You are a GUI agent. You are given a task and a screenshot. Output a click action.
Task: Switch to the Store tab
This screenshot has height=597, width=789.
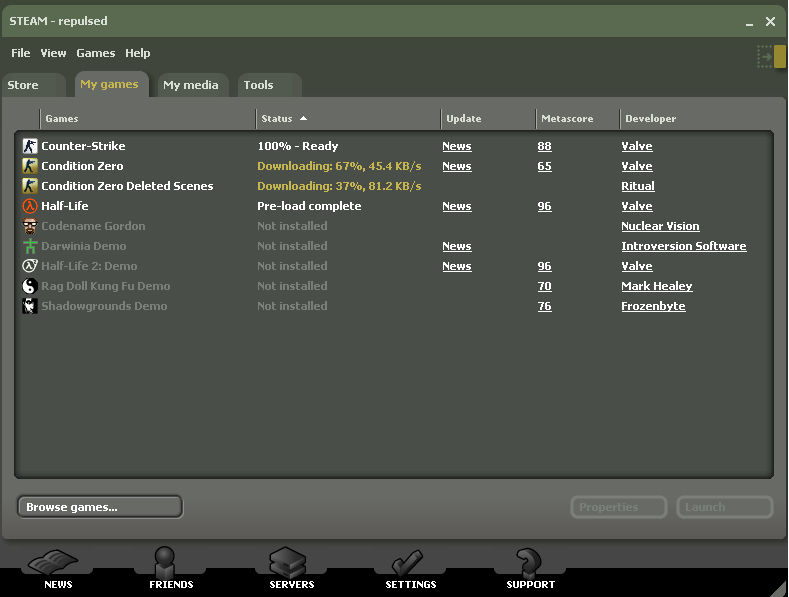(x=33, y=85)
